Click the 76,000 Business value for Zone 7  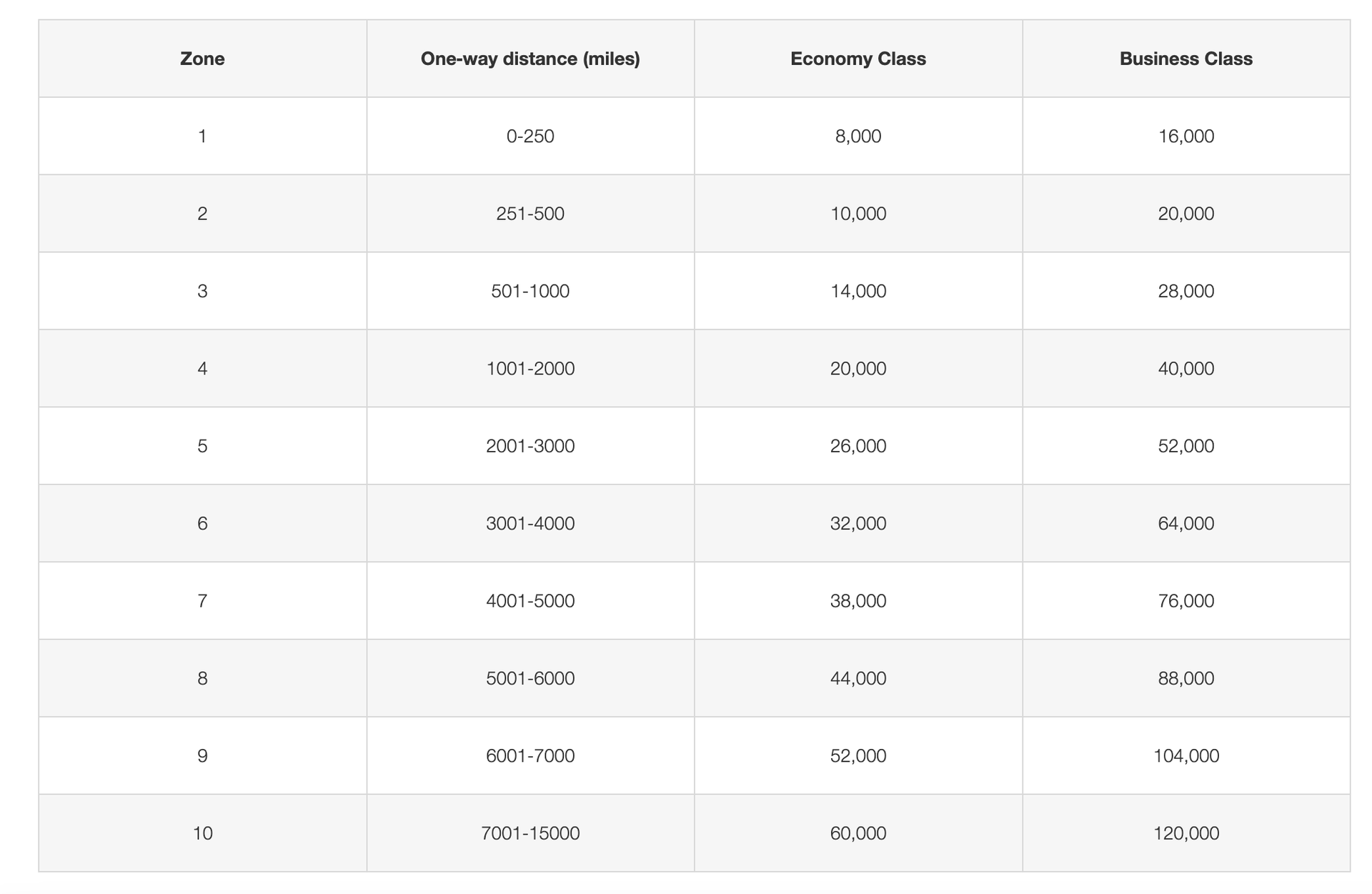point(1185,600)
